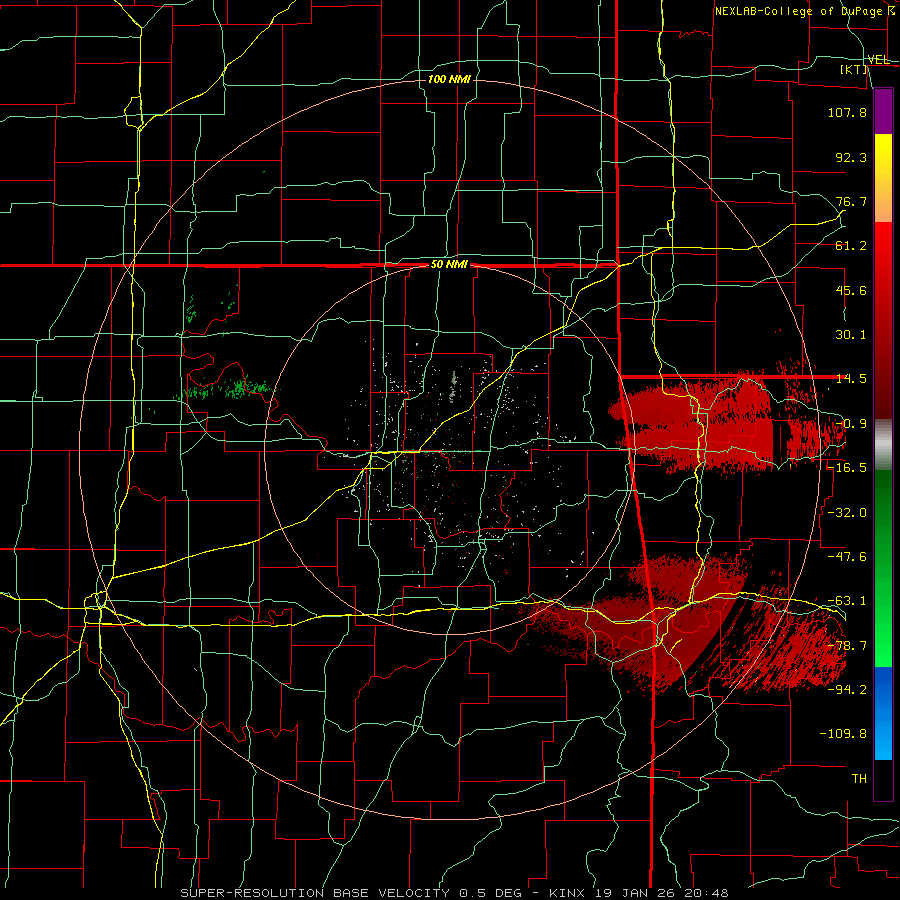Click the 92.3 legend value

tap(851, 157)
